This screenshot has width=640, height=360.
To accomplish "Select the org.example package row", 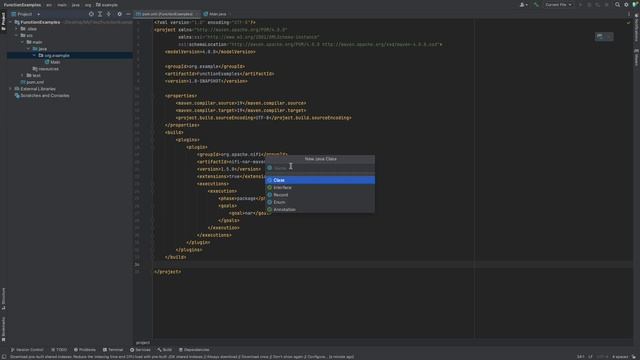I will (x=69, y=55).
